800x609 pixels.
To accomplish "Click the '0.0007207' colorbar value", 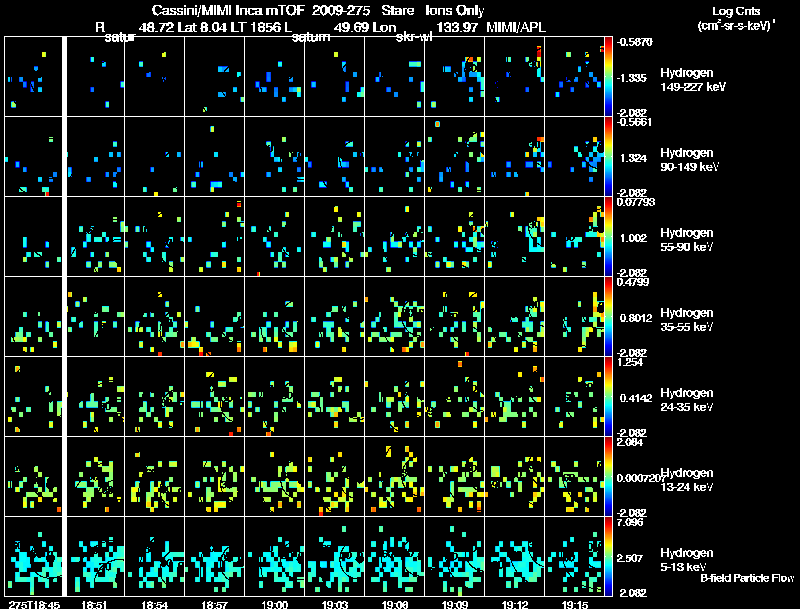I will (640, 478).
